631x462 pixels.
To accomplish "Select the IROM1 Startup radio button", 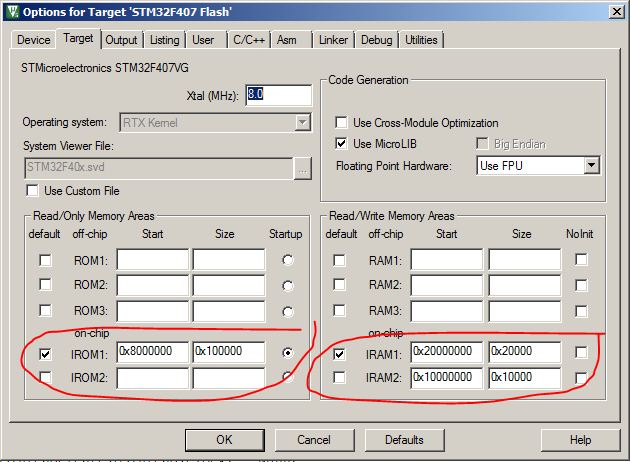I will (289, 354).
